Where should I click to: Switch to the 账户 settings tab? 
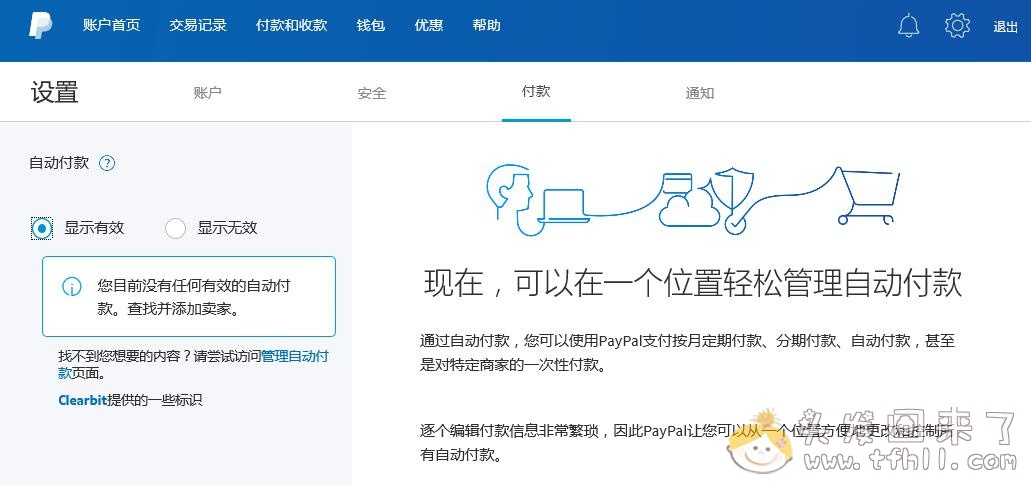point(207,93)
